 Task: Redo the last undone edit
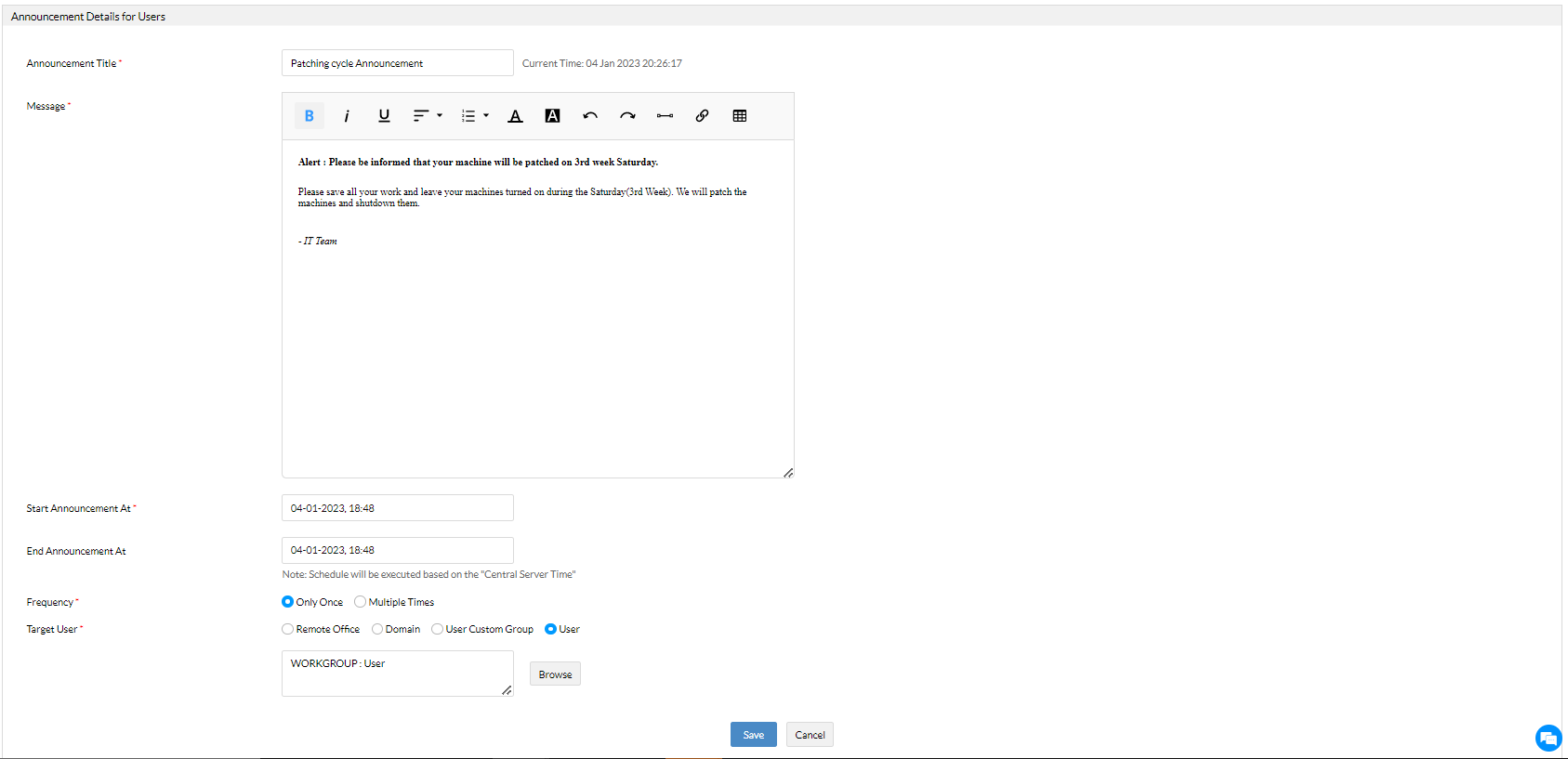tap(627, 116)
